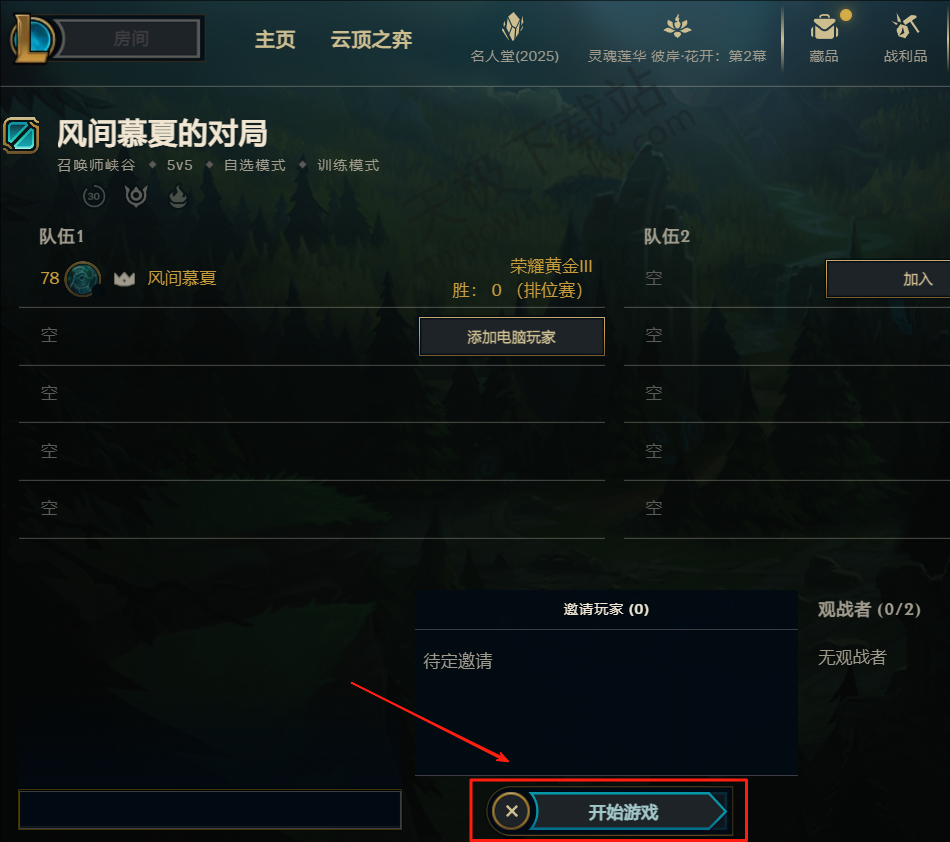Viewport: 950px width, 842px height.
Task: Switch to the 云顶之弈 tab
Action: [371, 39]
